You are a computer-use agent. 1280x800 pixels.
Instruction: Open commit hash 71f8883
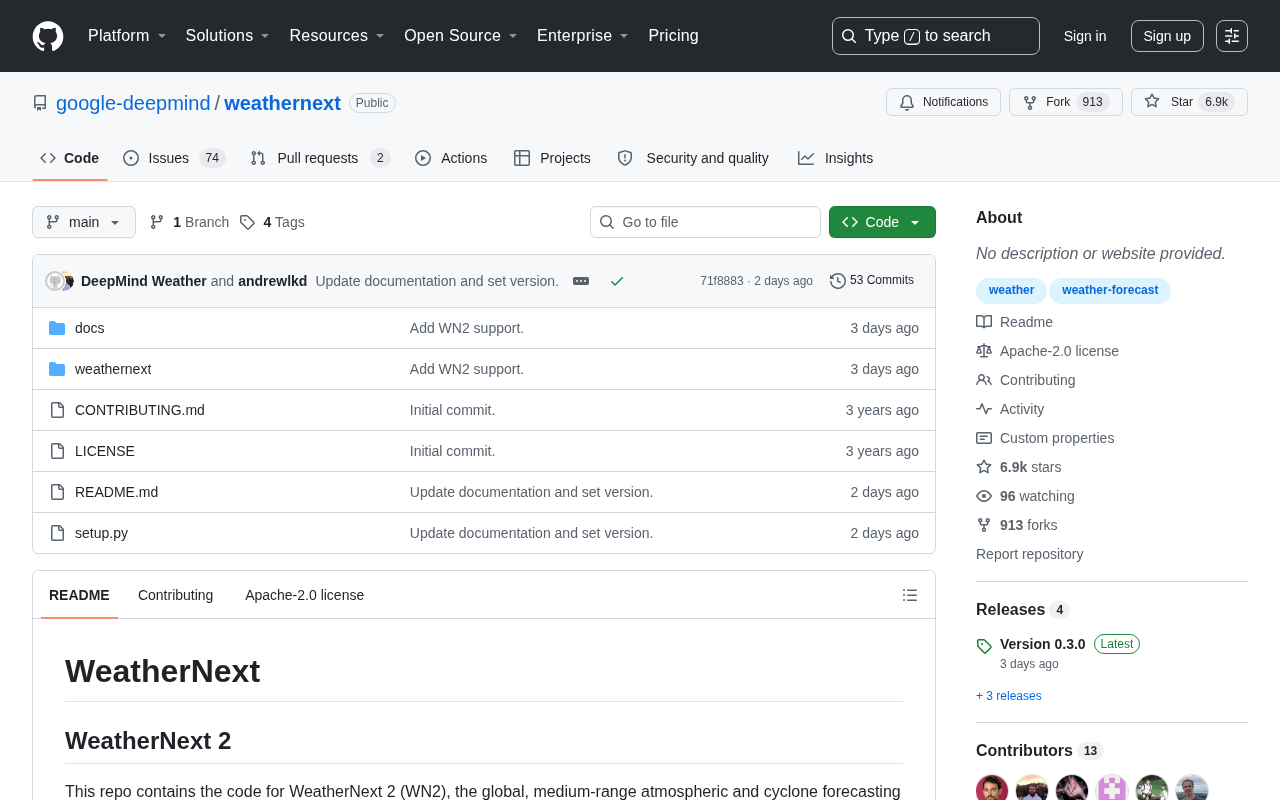pos(721,281)
